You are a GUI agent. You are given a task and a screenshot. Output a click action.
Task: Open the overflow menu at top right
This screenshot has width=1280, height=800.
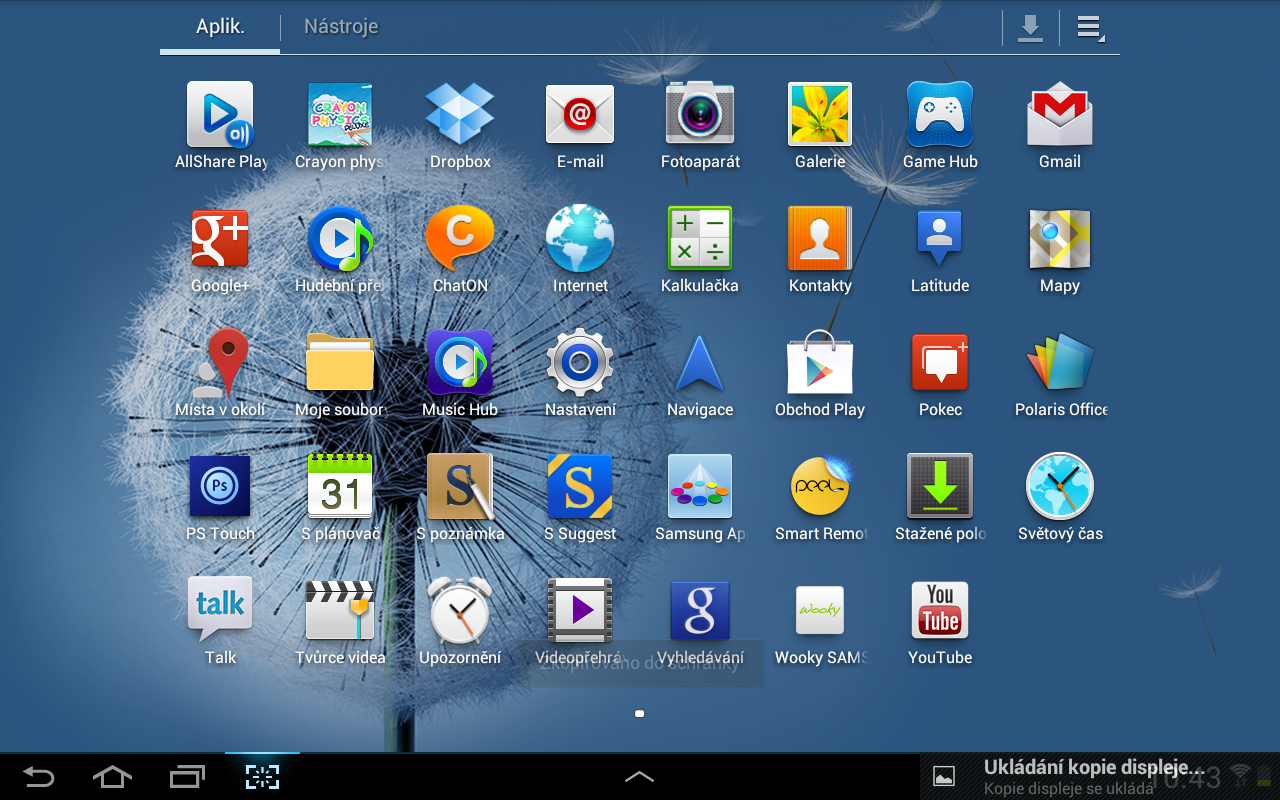1089,28
